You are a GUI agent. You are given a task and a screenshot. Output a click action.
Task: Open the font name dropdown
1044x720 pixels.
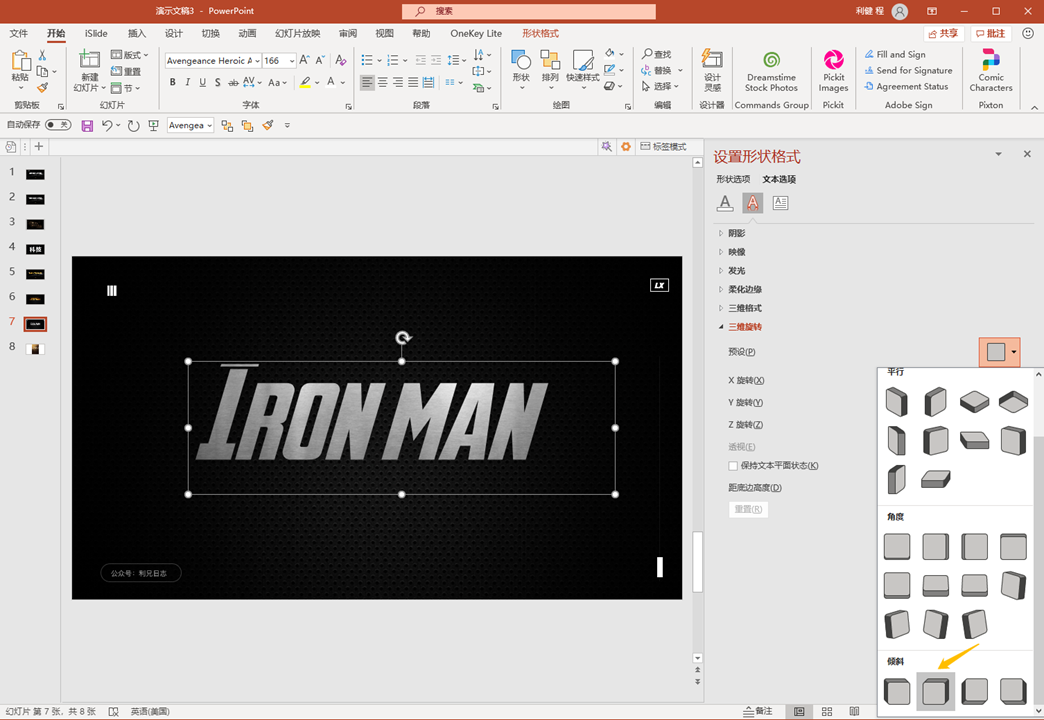[x=257, y=61]
